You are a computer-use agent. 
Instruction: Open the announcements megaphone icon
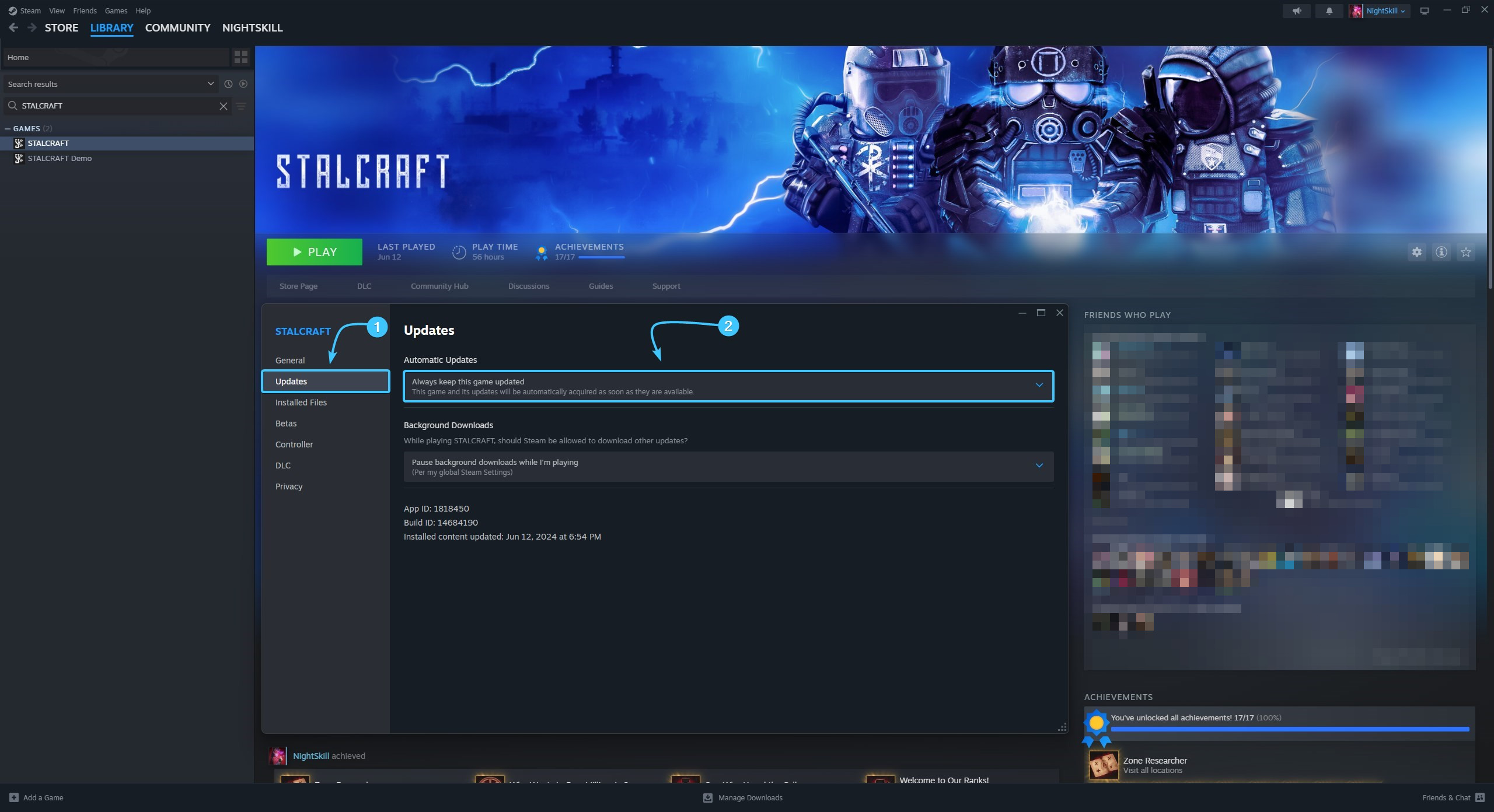(x=1296, y=10)
